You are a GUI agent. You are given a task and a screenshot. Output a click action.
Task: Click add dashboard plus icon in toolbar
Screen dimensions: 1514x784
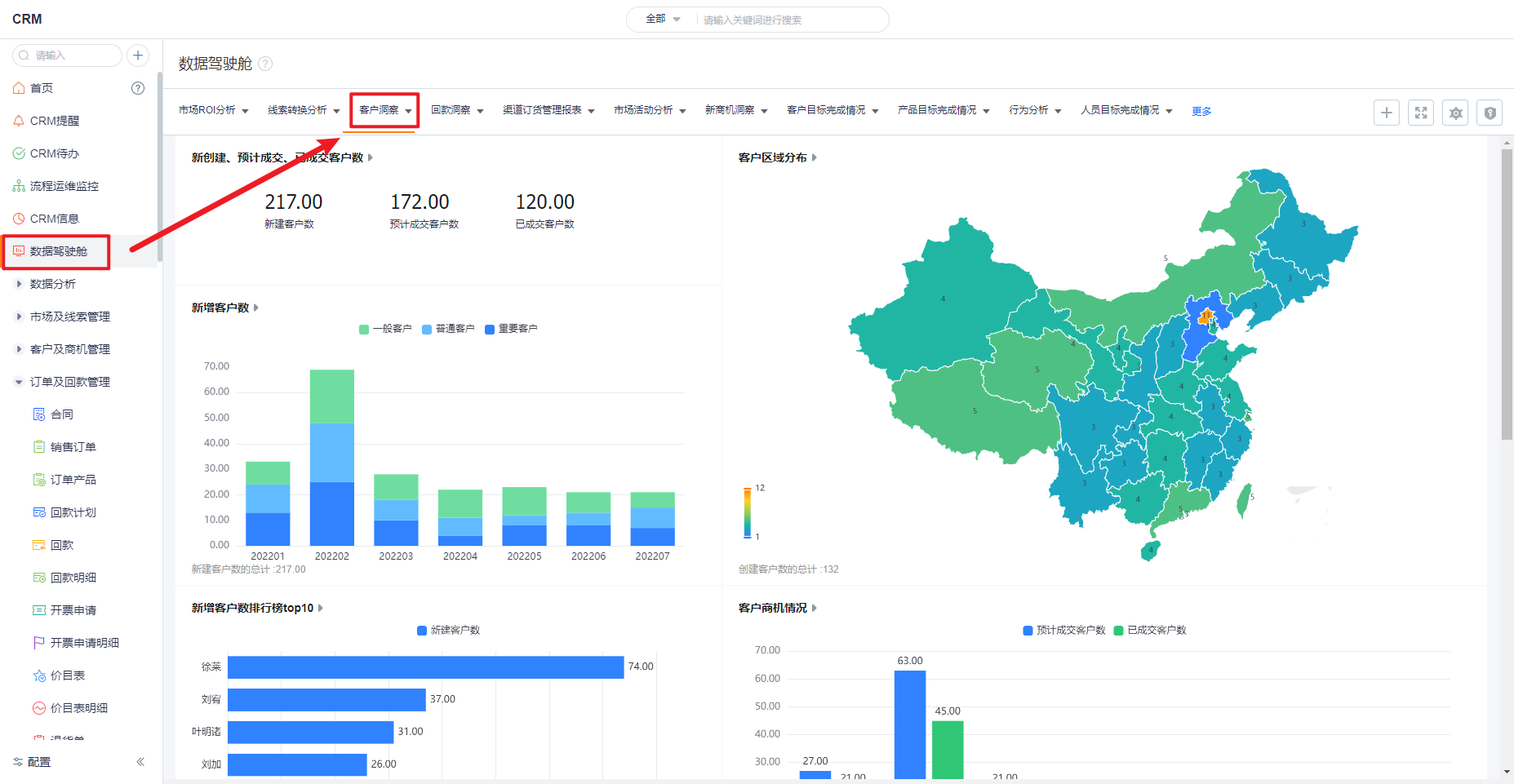[x=1386, y=113]
